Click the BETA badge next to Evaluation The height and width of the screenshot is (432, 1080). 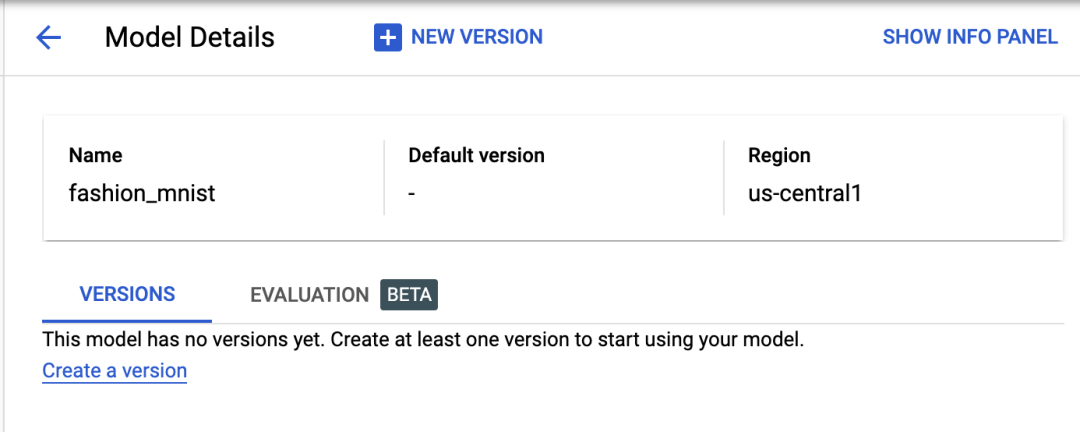409,295
